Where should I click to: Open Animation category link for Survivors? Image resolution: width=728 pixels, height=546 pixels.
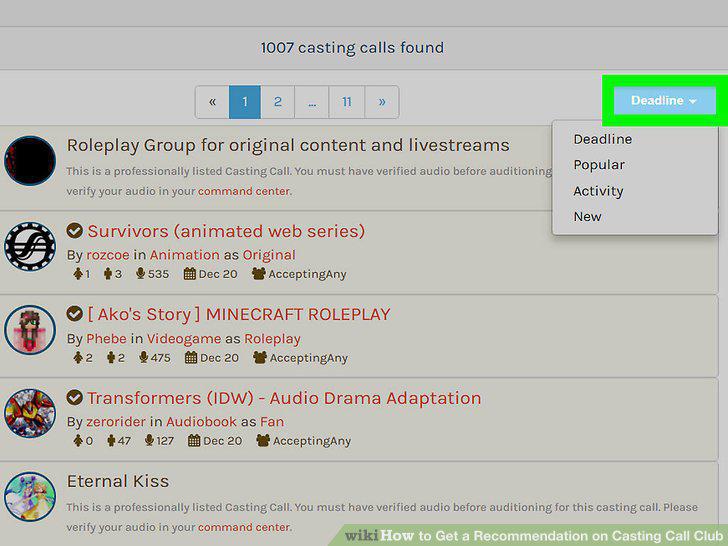[184, 255]
